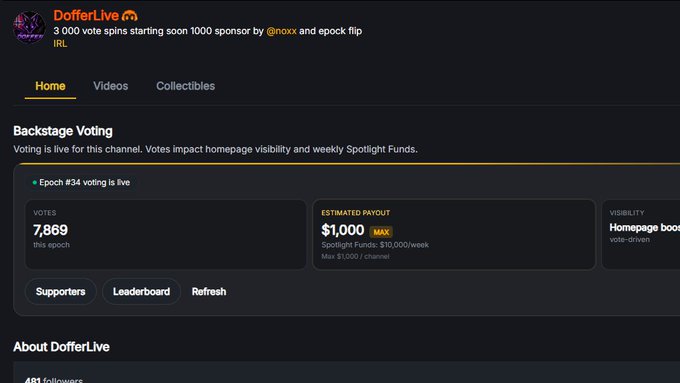Image resolution: width=680 pixels, height=383 pixels.
Task: Click the 481 followers count
Action: 54,380
